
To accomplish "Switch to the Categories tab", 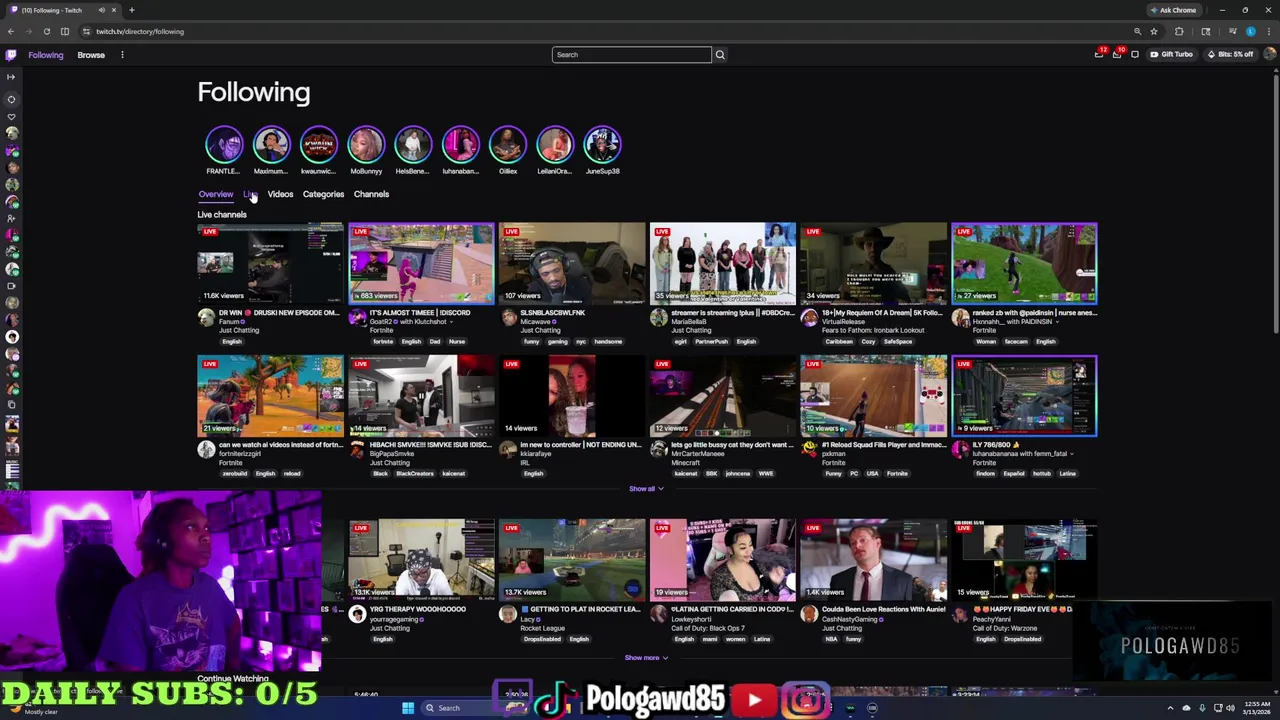I will coord(323,194).
